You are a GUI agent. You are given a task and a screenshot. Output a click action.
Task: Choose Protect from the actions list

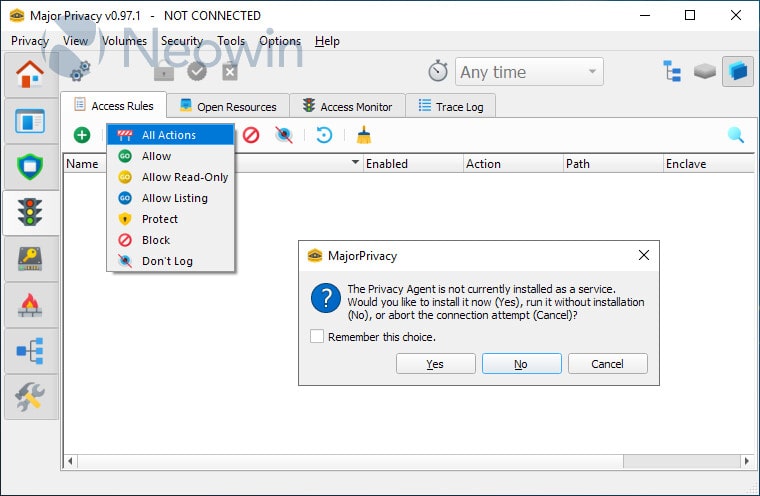[170, 219]
